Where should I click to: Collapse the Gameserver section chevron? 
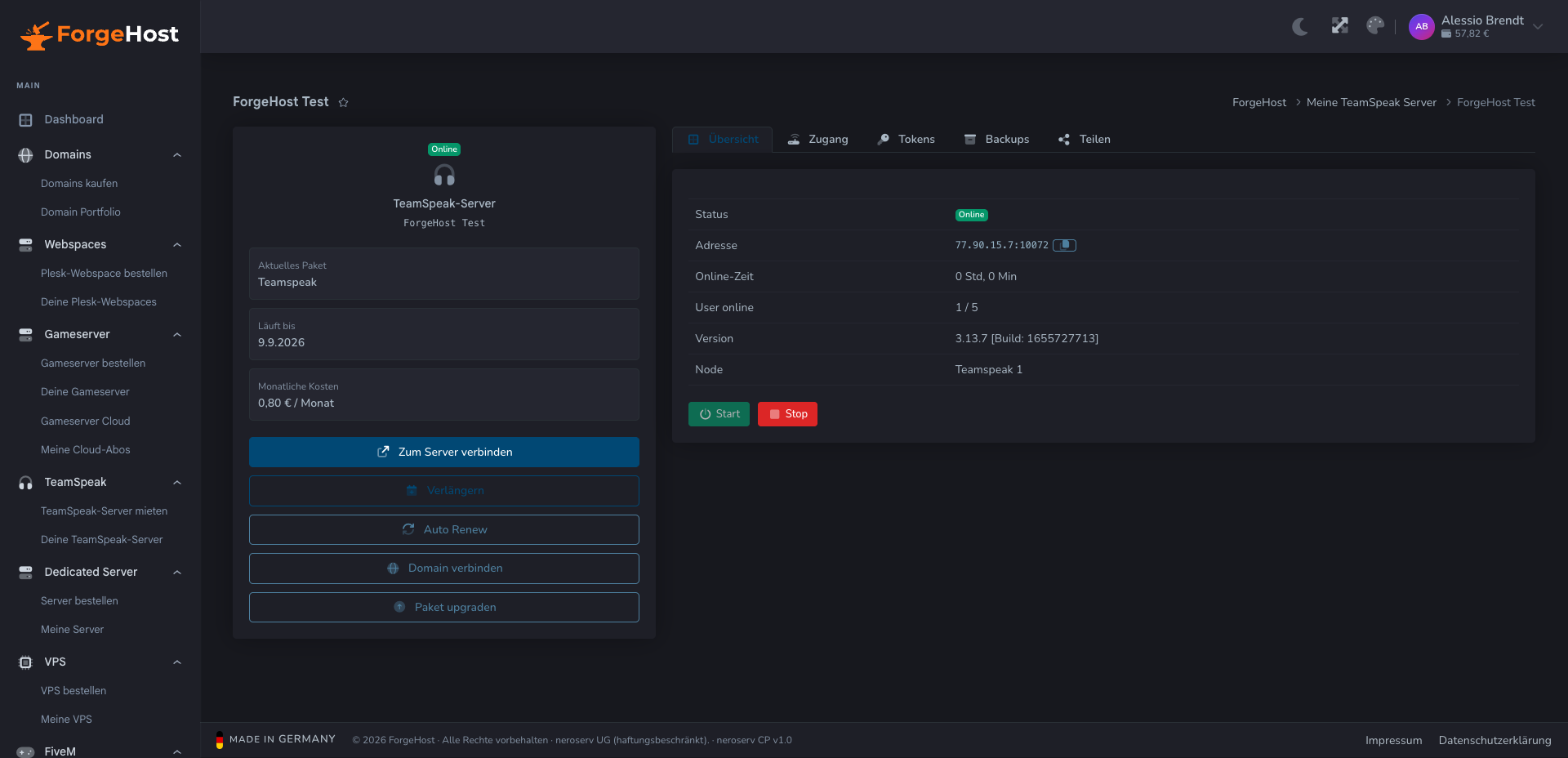pos(177,335)
